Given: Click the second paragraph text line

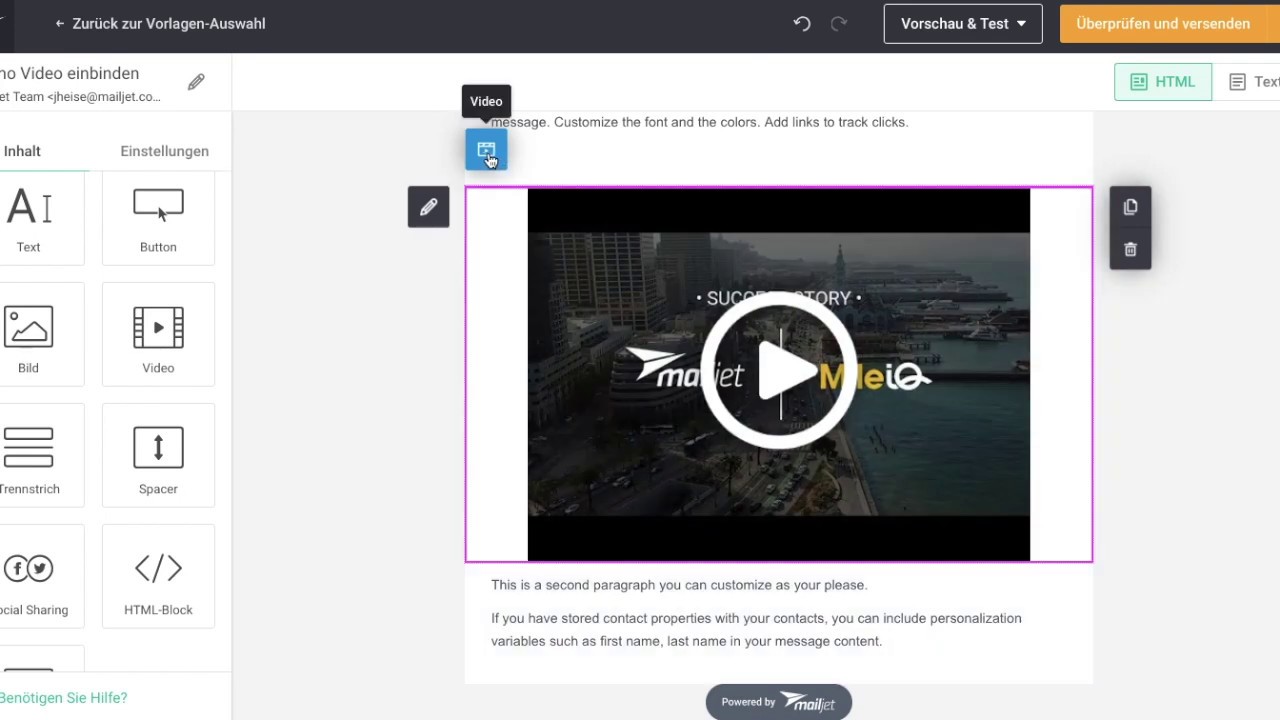Looking at the screenshot, I should tap(679, 585).
